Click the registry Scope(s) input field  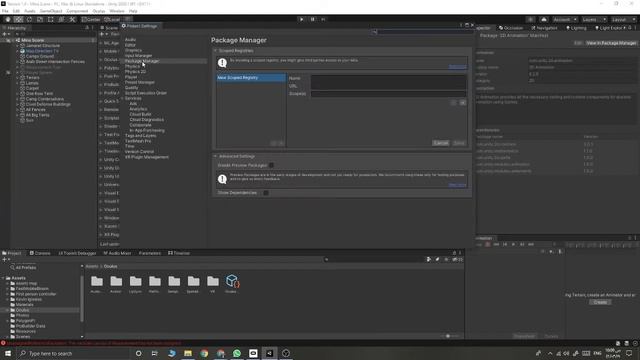(x=388, y=94)
